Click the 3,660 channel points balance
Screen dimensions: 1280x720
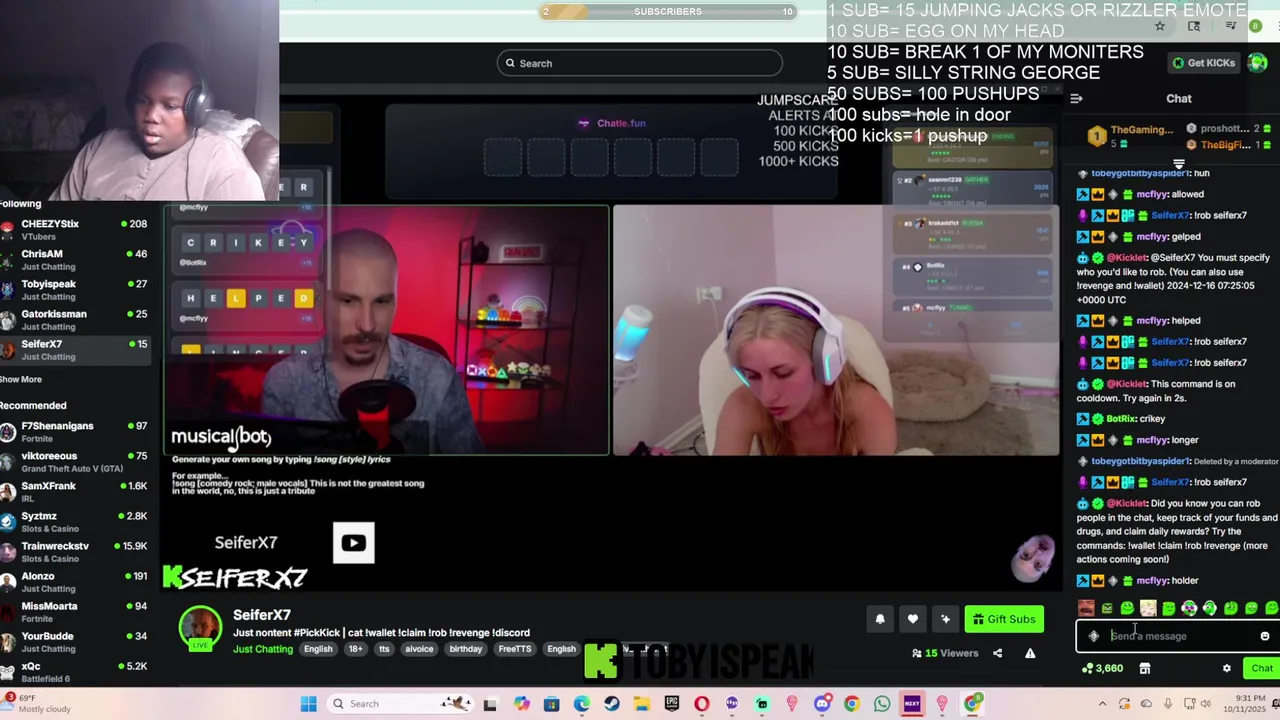click(1103, 668)
